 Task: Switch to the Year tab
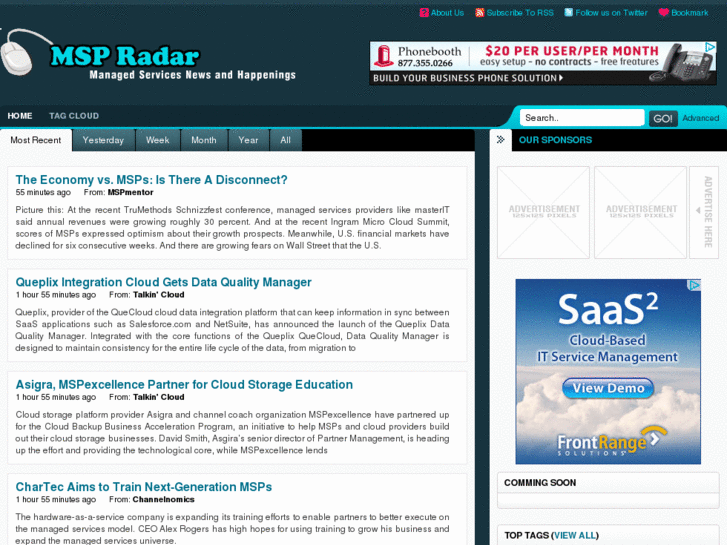[x=249, y=140]
